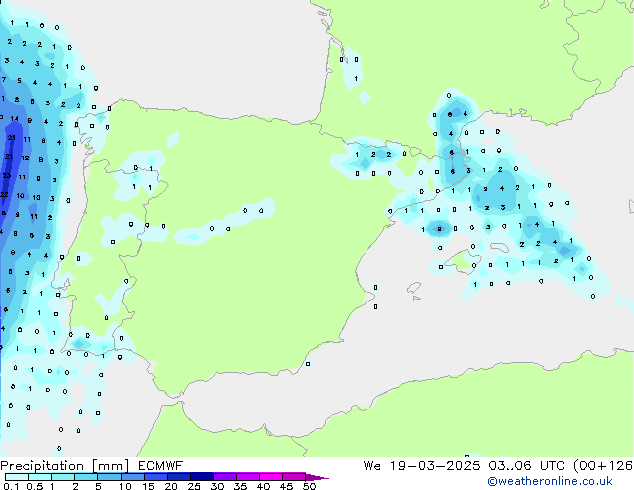Click the legend label '50'
This screenshot has height=490, width=634.
[x=309, y=486]
